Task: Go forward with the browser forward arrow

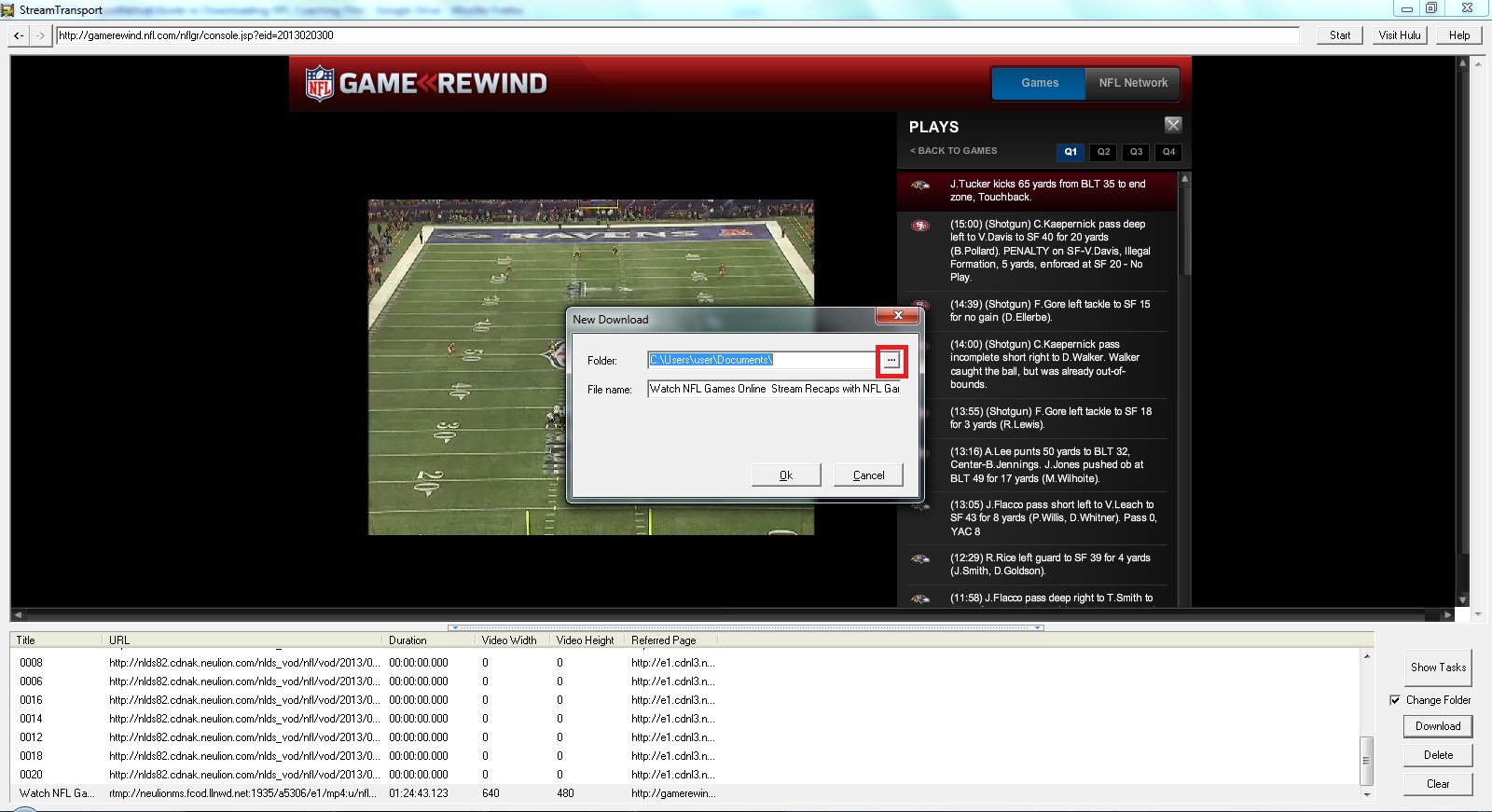Action: point(40,35)
